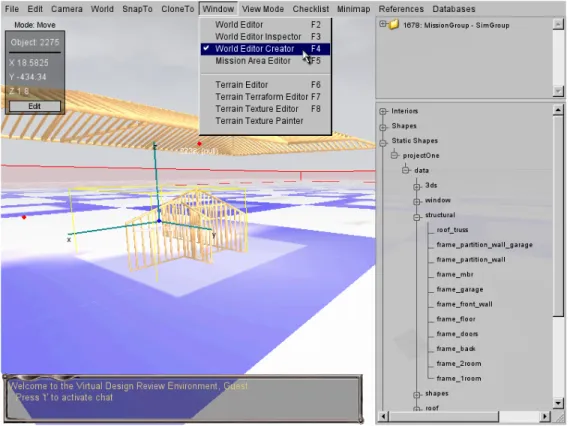Viewport: 570px width, 426px height.
Task: Select World Editor F2 menu entry
Action: pos(265,25)
